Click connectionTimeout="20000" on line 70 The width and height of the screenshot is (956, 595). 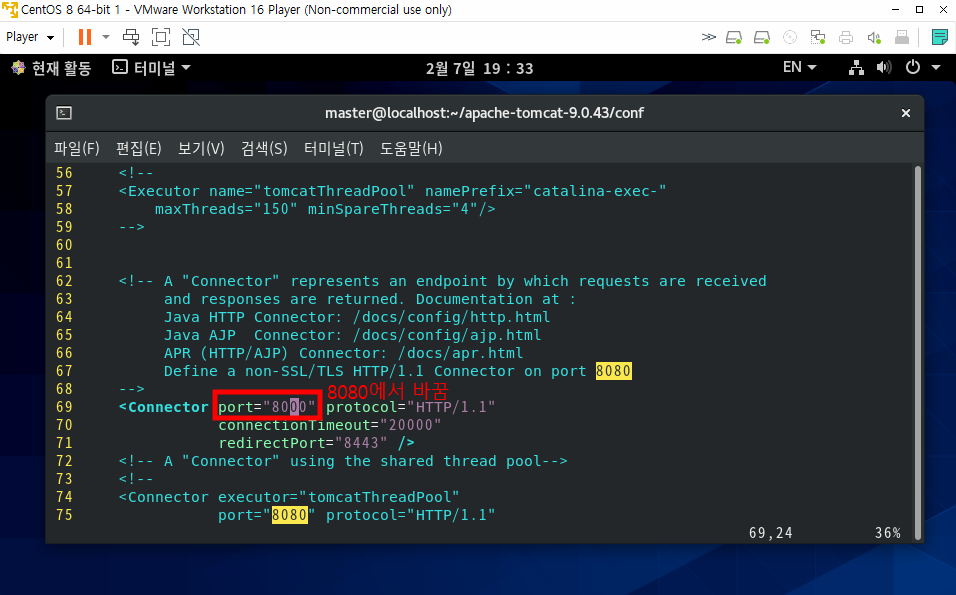[330, 424]
